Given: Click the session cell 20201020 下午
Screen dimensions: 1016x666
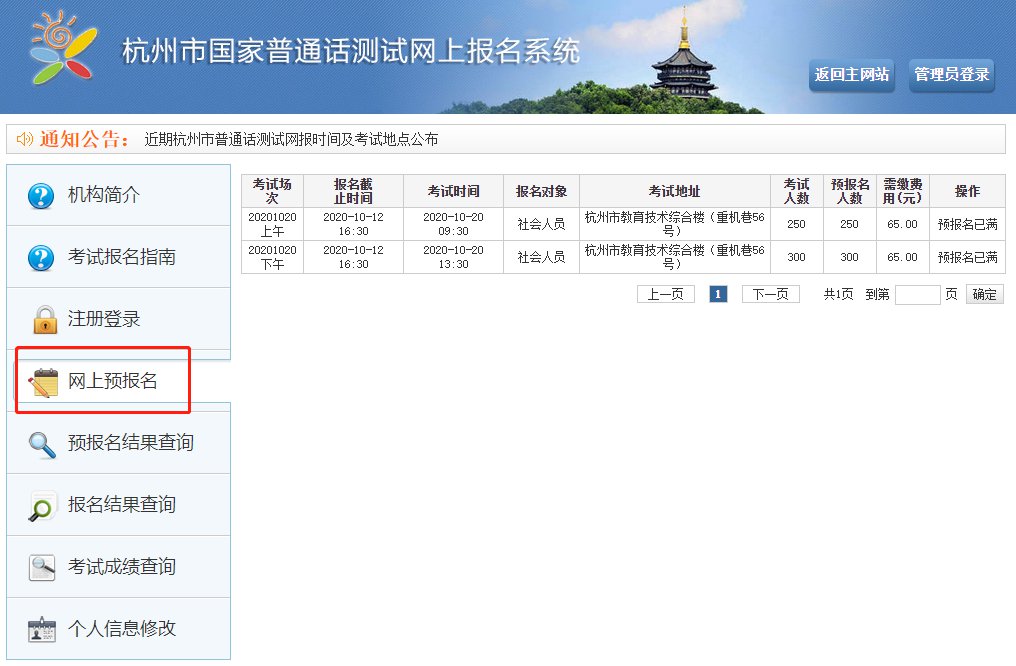Looking at the screenshot, I should click(272, 257).
